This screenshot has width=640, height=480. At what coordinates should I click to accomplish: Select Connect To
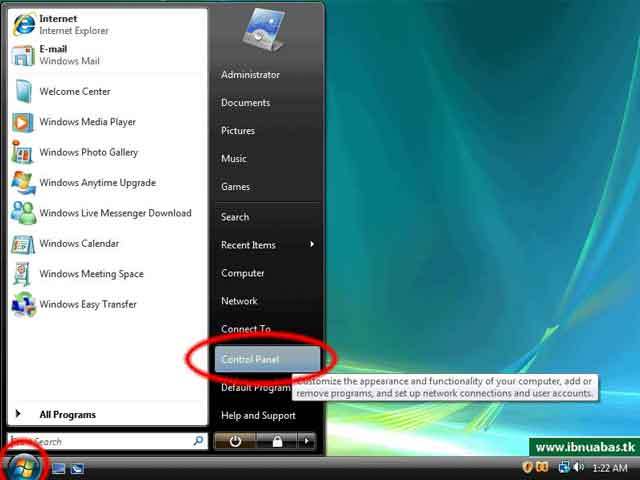pyautogui.click(x=246, y=329)
